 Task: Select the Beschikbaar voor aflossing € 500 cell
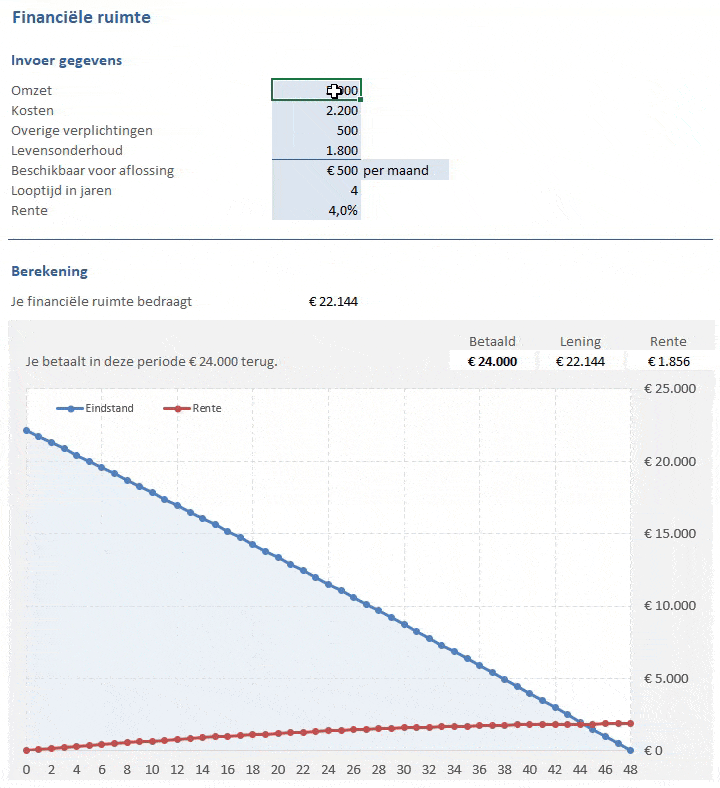click(x=316, y=170)
